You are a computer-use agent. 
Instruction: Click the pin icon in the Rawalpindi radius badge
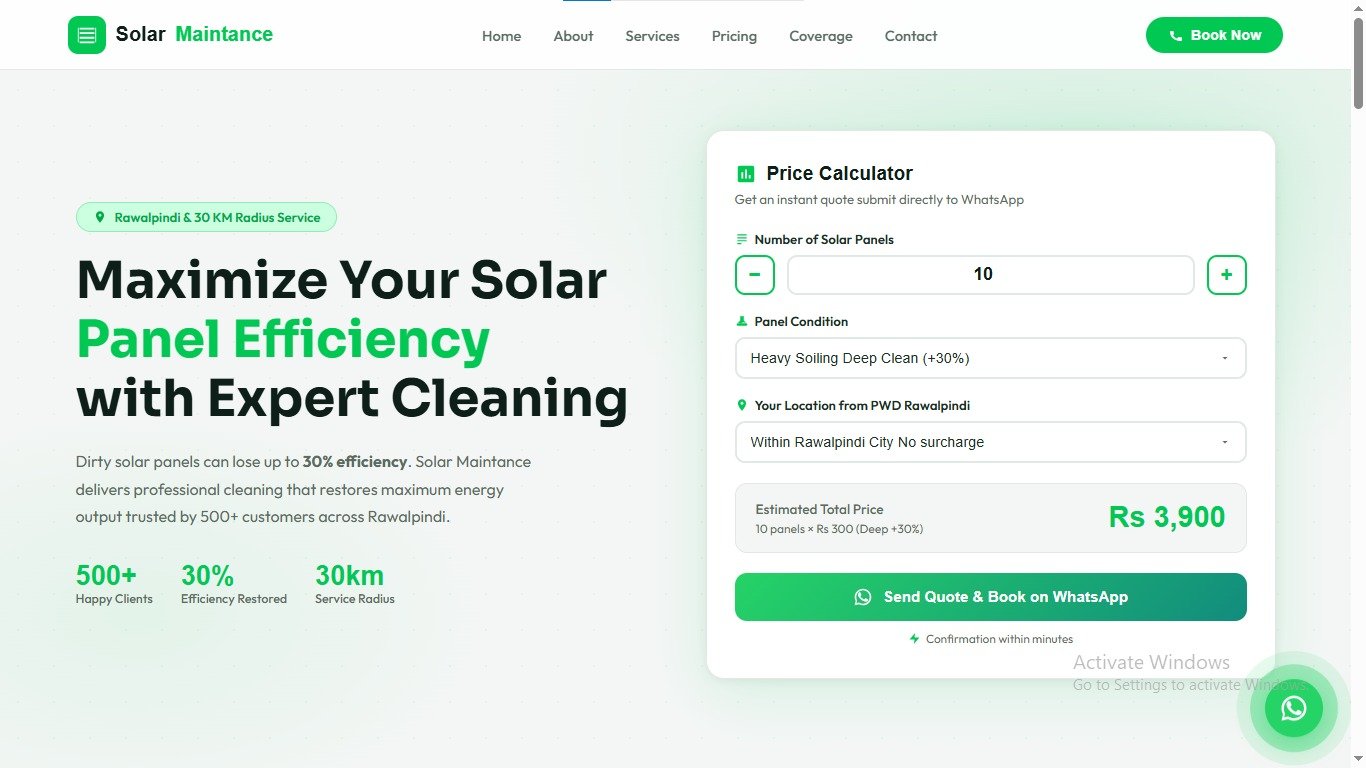coord(100,216)
